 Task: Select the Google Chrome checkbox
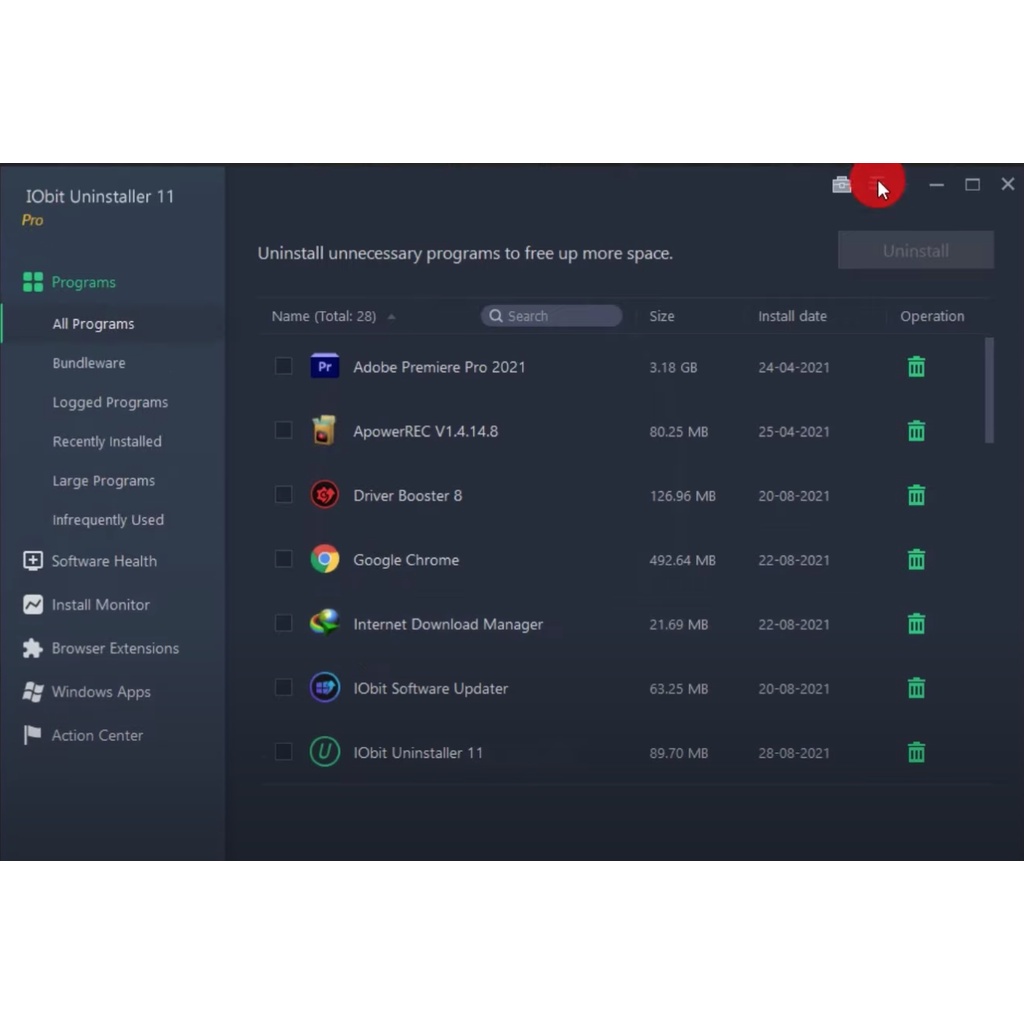(284, 560)
